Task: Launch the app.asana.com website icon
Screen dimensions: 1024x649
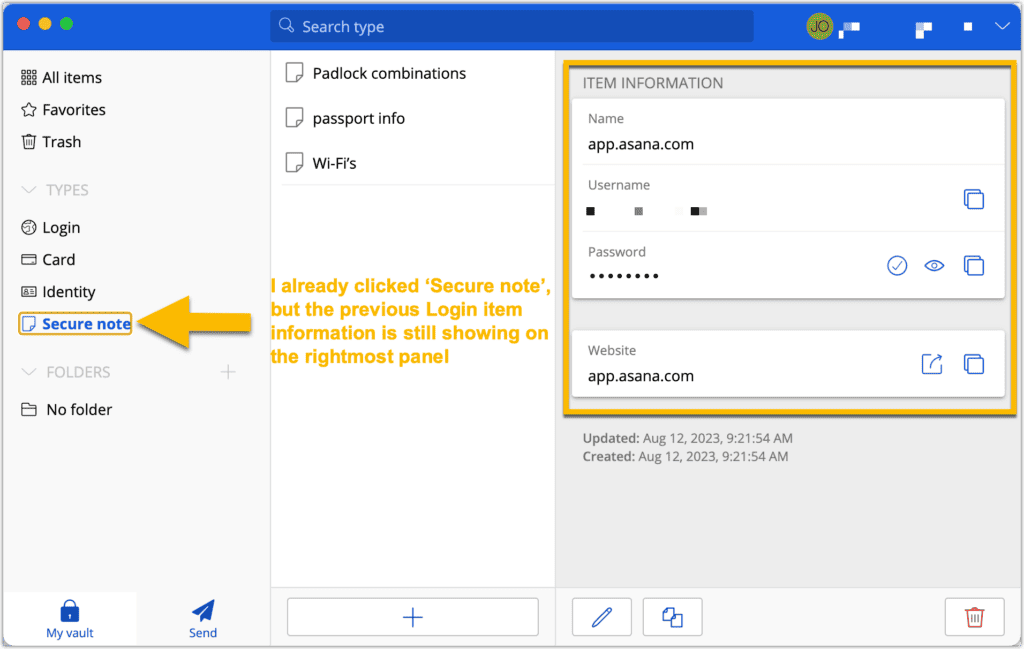Action: pyautogui.click(x=932, y=364)
